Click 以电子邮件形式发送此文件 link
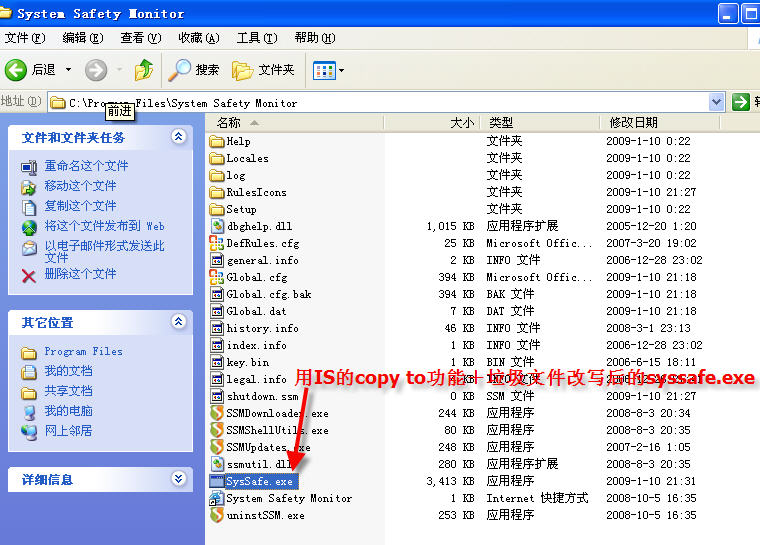 pos(105,252)
